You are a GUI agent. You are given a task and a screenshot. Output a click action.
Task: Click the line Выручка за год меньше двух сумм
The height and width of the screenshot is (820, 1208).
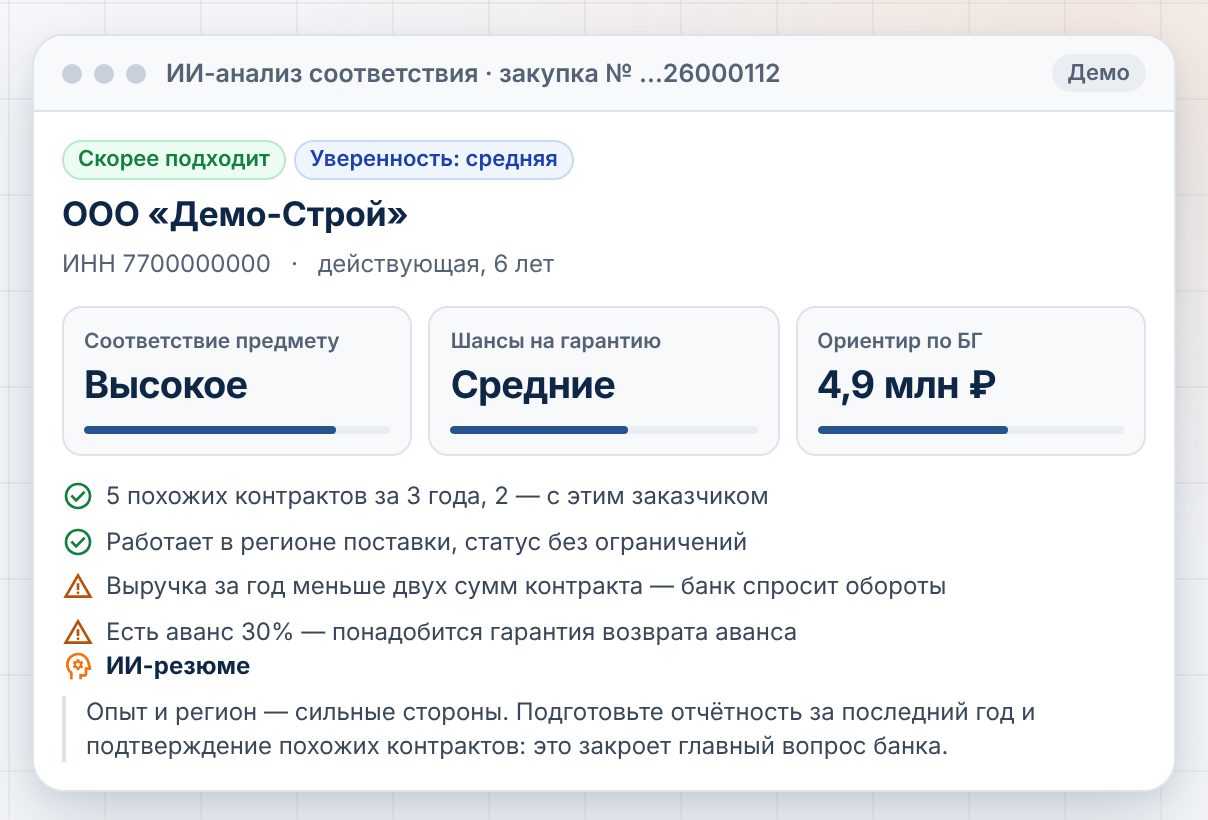526,587
